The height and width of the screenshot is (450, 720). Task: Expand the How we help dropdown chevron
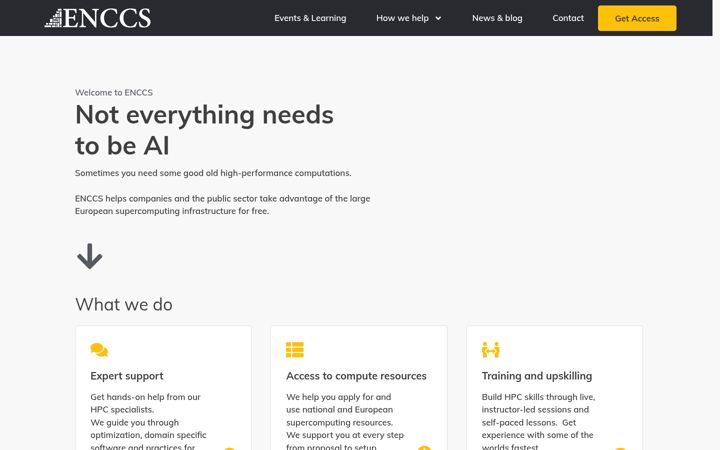(x=438, y=18)
